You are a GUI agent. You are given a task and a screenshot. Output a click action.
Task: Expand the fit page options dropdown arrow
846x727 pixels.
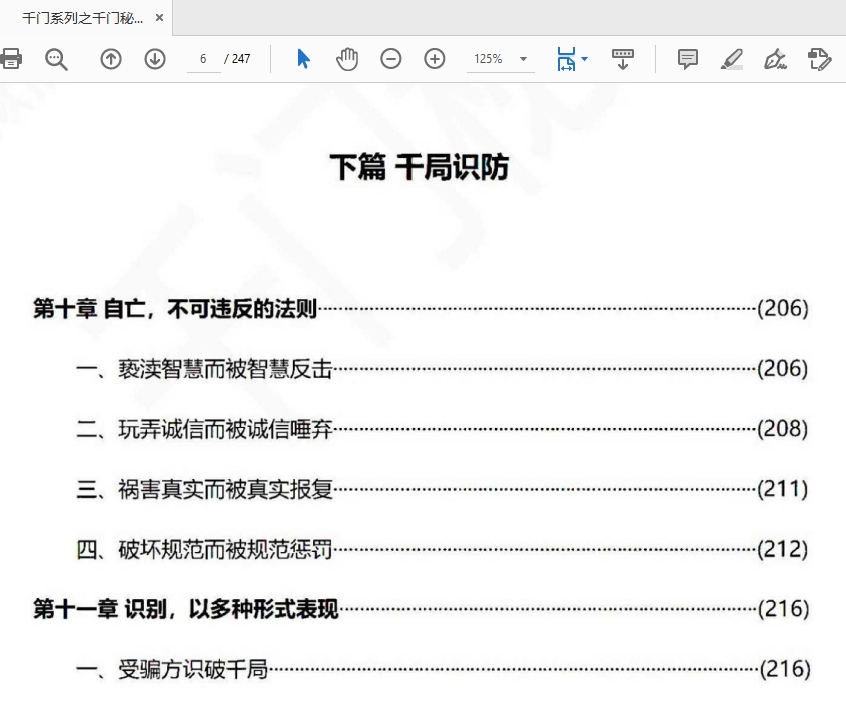tap(585, 59)
